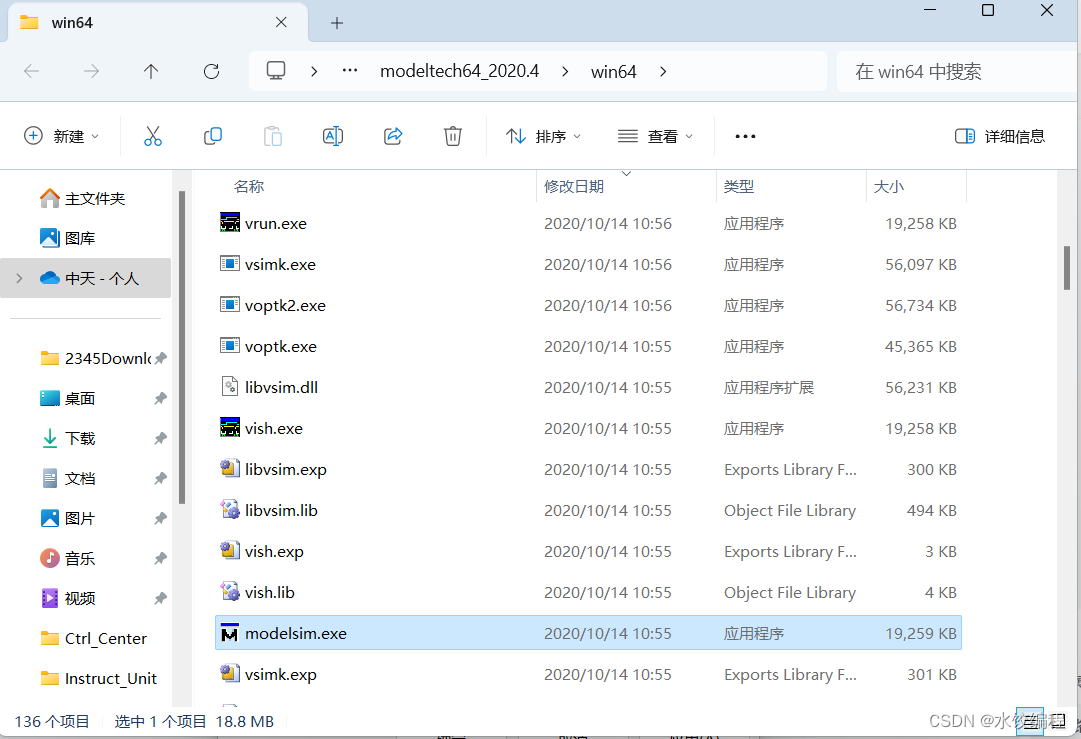Open 视频 in navigation pane

68,598
